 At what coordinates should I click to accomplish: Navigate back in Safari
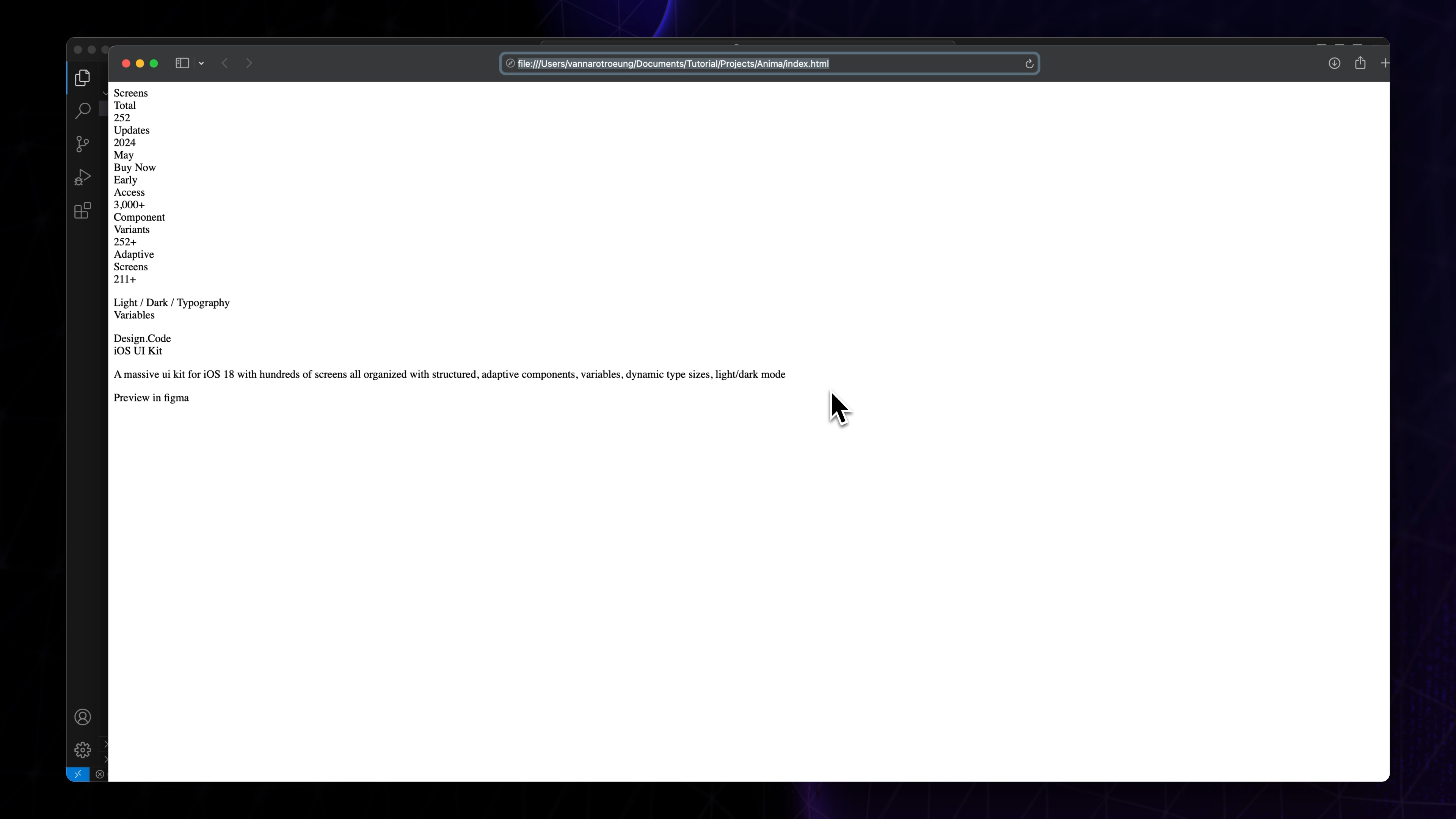(x=224, y=63)
